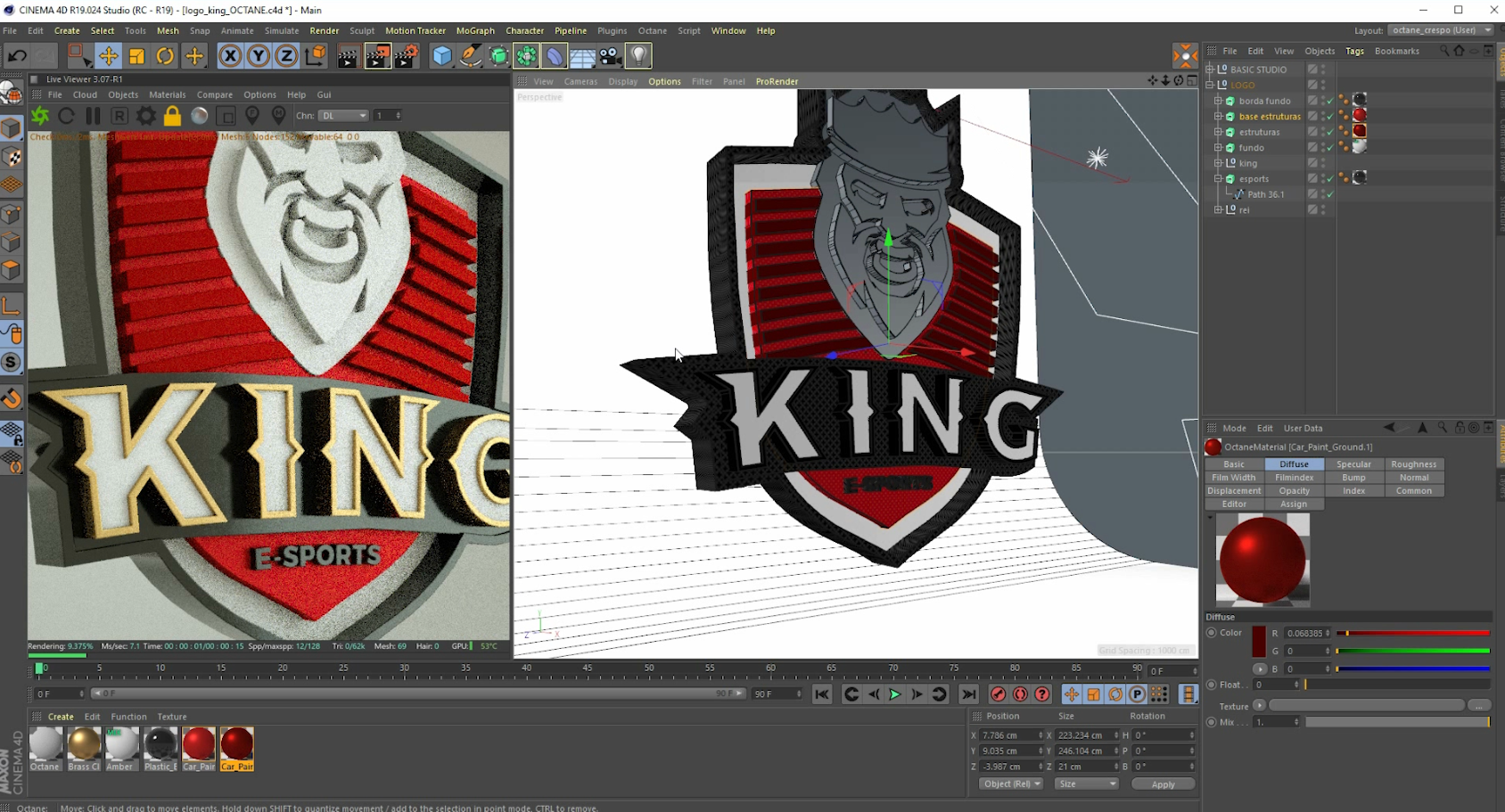This screenshot has width=1505, height=812.
Task: Select the base estruturas object
Action: [1270, 117]
